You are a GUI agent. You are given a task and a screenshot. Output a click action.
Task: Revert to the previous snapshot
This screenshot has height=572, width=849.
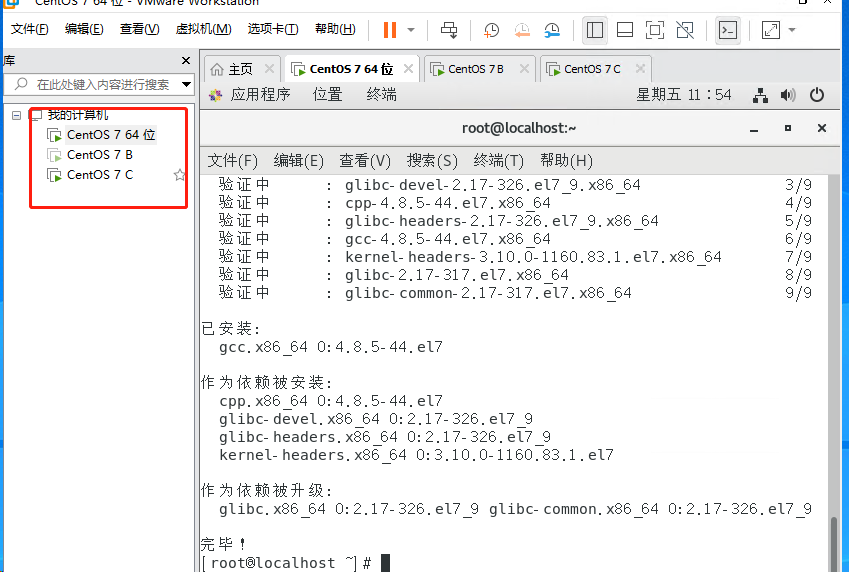[522, 30]
